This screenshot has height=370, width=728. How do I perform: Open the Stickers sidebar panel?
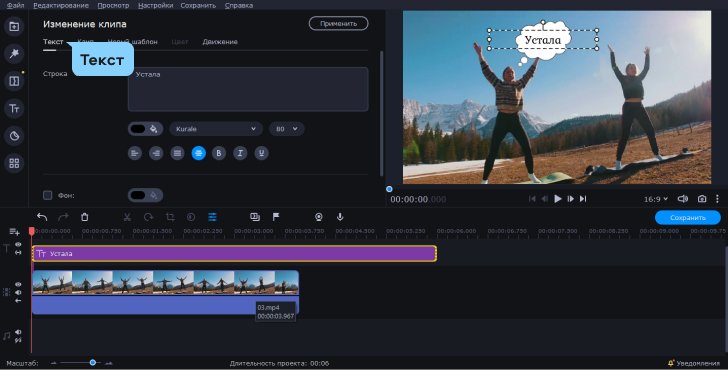coord(14,136)
